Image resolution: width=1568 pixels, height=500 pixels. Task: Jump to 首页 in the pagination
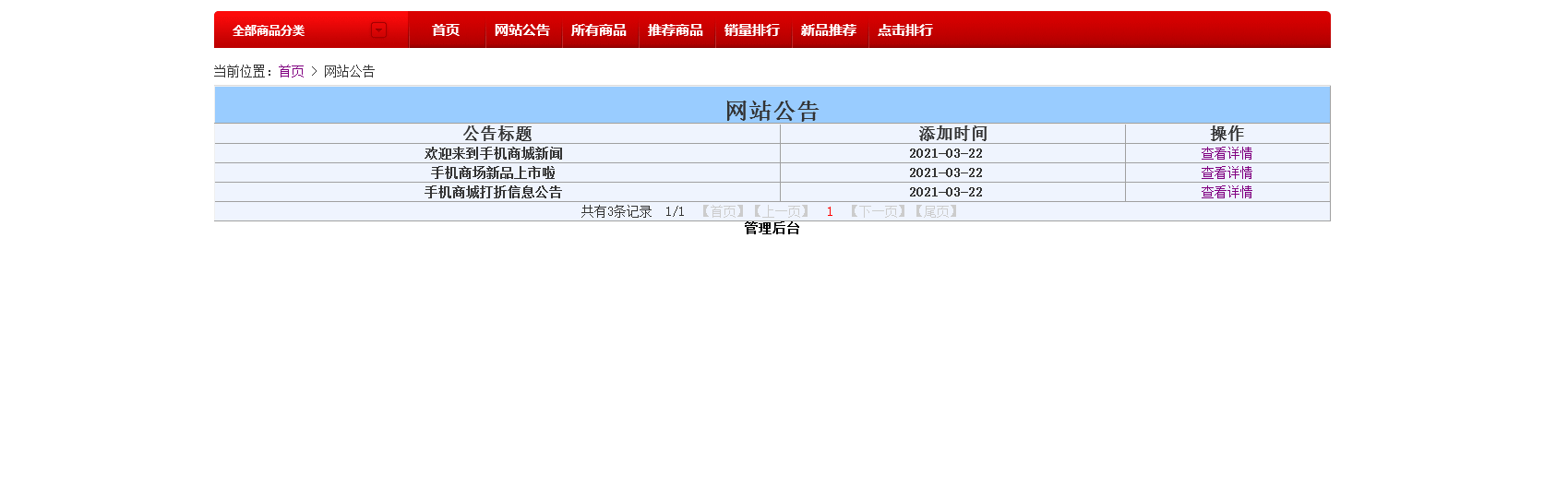(x=724, y=212)
